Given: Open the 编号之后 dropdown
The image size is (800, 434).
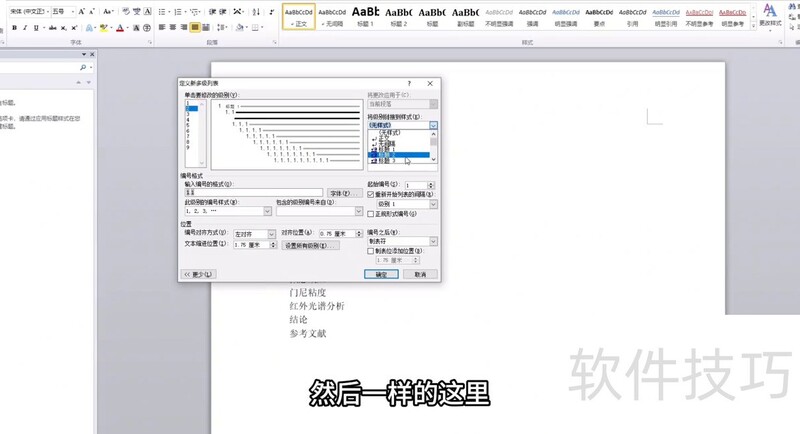Looking at the screenshot, I should (433, 241).
